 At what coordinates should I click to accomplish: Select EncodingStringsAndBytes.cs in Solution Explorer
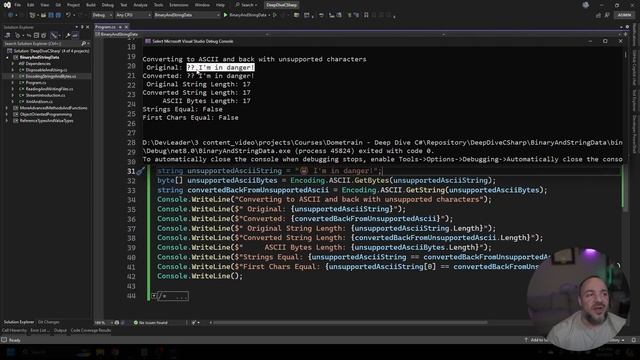(x=50, y=76)
